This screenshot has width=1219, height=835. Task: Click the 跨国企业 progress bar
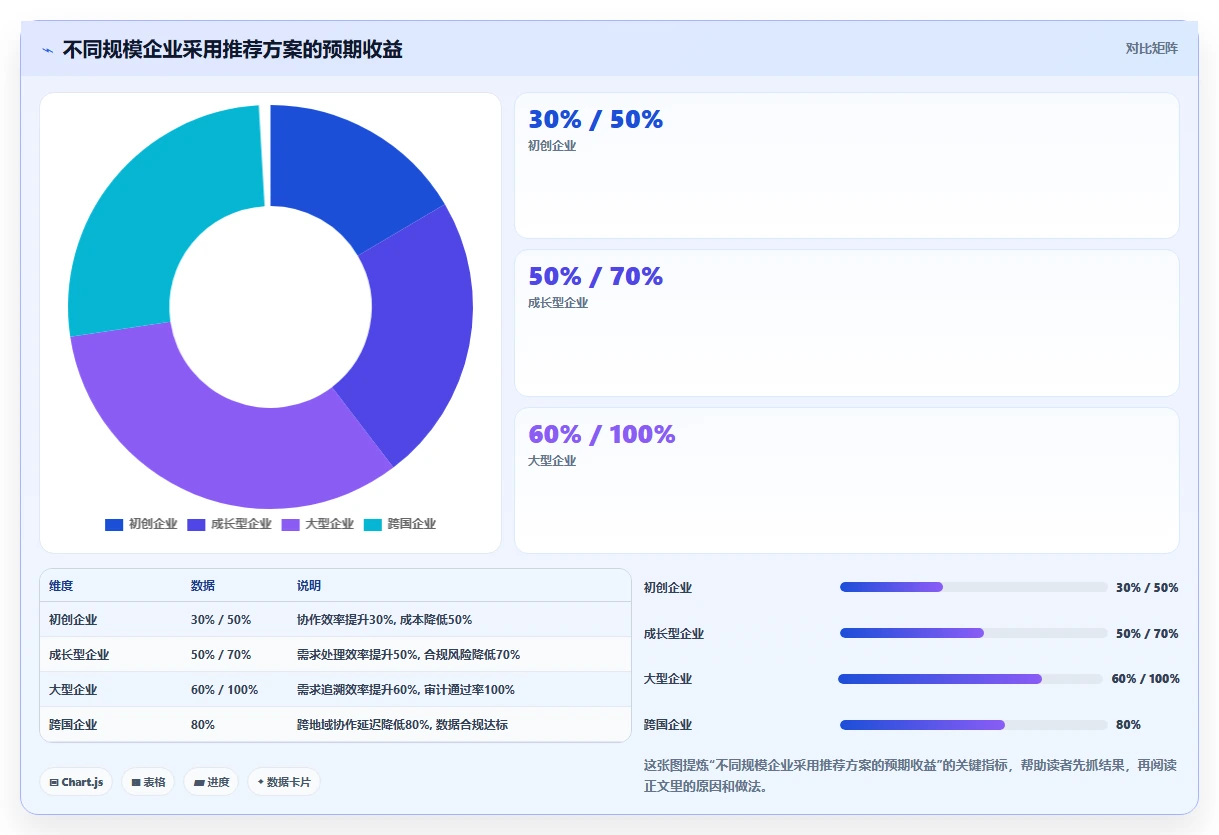coord(974,725)
